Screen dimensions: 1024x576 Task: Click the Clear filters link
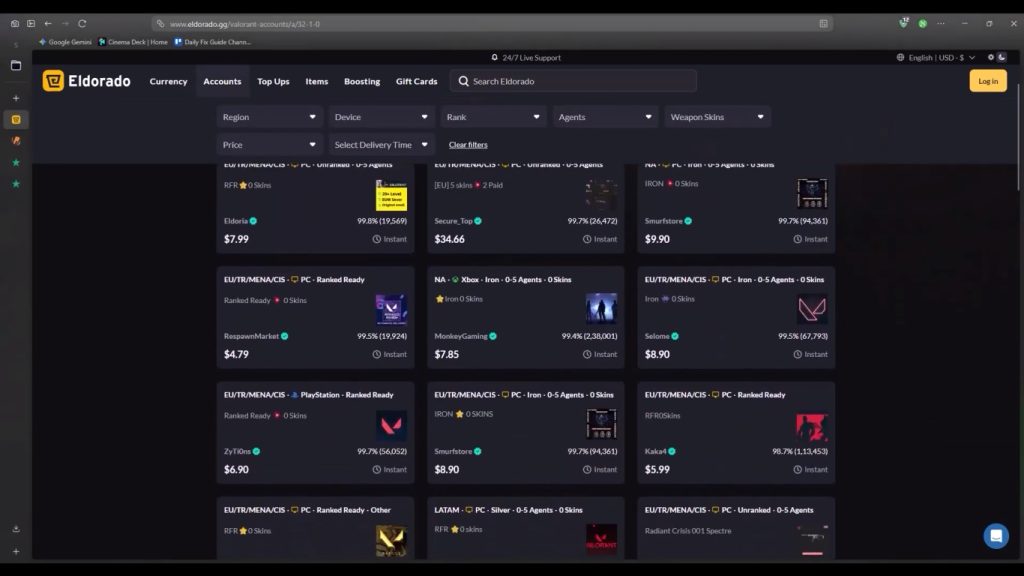click(x=468, y=145)
